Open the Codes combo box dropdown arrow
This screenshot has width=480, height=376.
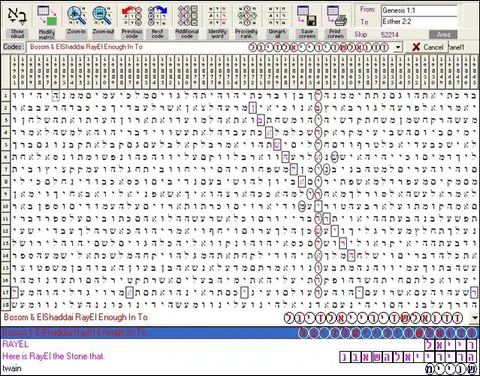[398, 47]
